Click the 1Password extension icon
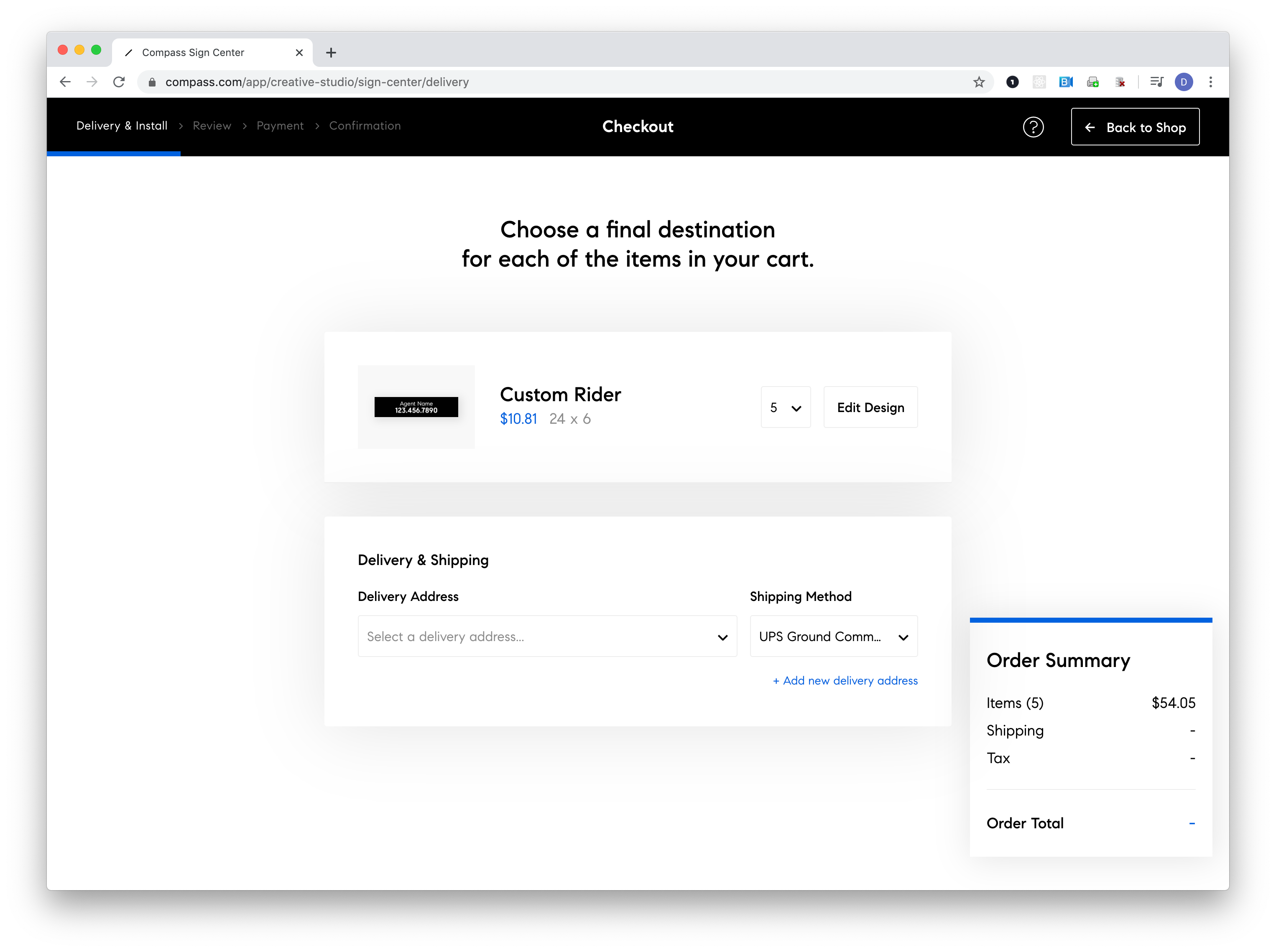This screenshot has width=1276, height=952. (1012, 82)
